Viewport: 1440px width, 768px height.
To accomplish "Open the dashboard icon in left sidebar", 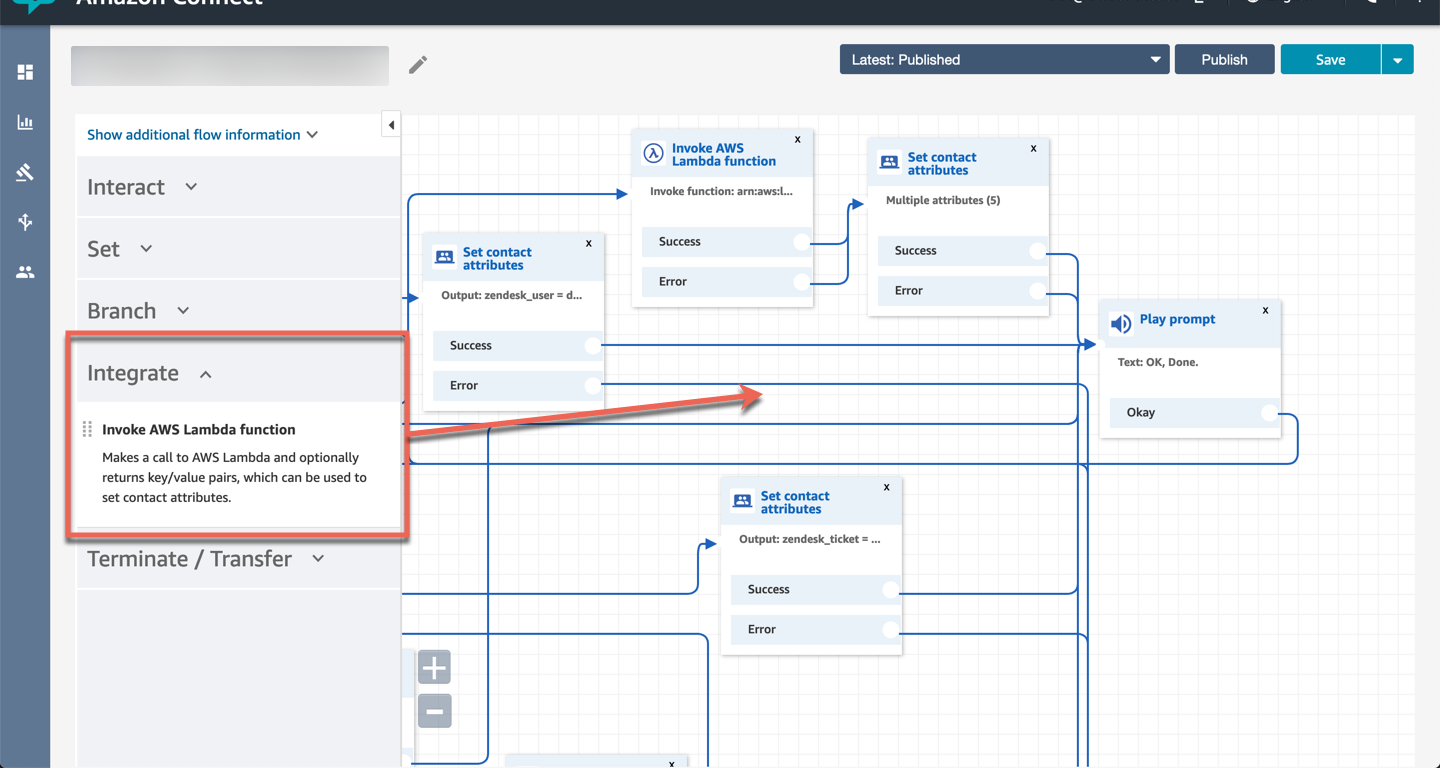I will (25, 72).
